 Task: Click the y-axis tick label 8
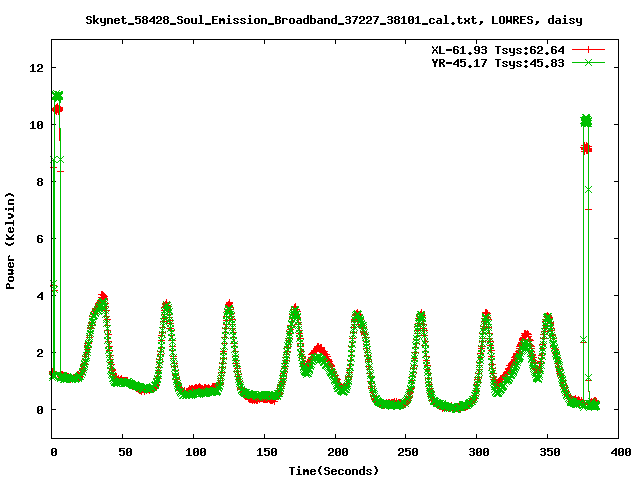(x=40, y=182)
